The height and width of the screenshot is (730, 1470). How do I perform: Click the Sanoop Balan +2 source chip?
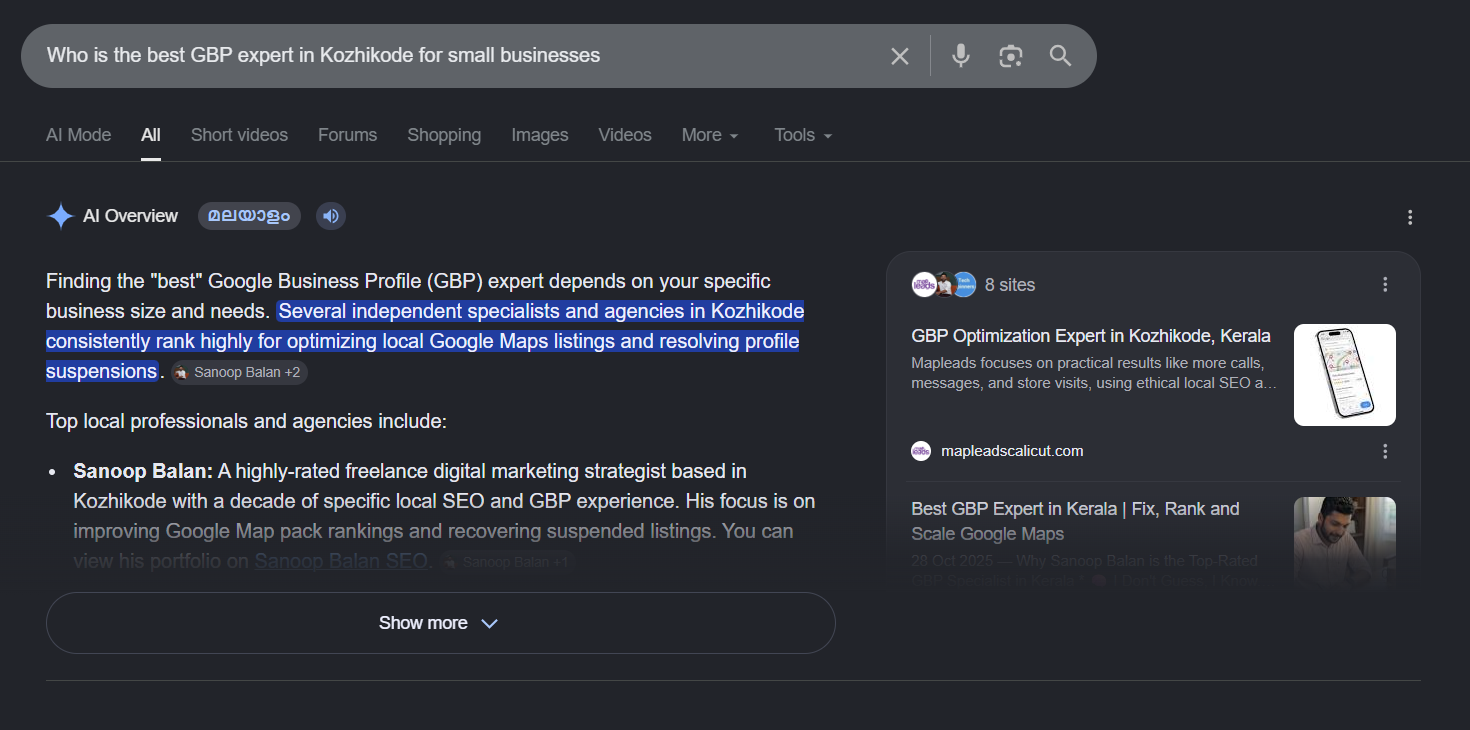click(x=239, y=373)
